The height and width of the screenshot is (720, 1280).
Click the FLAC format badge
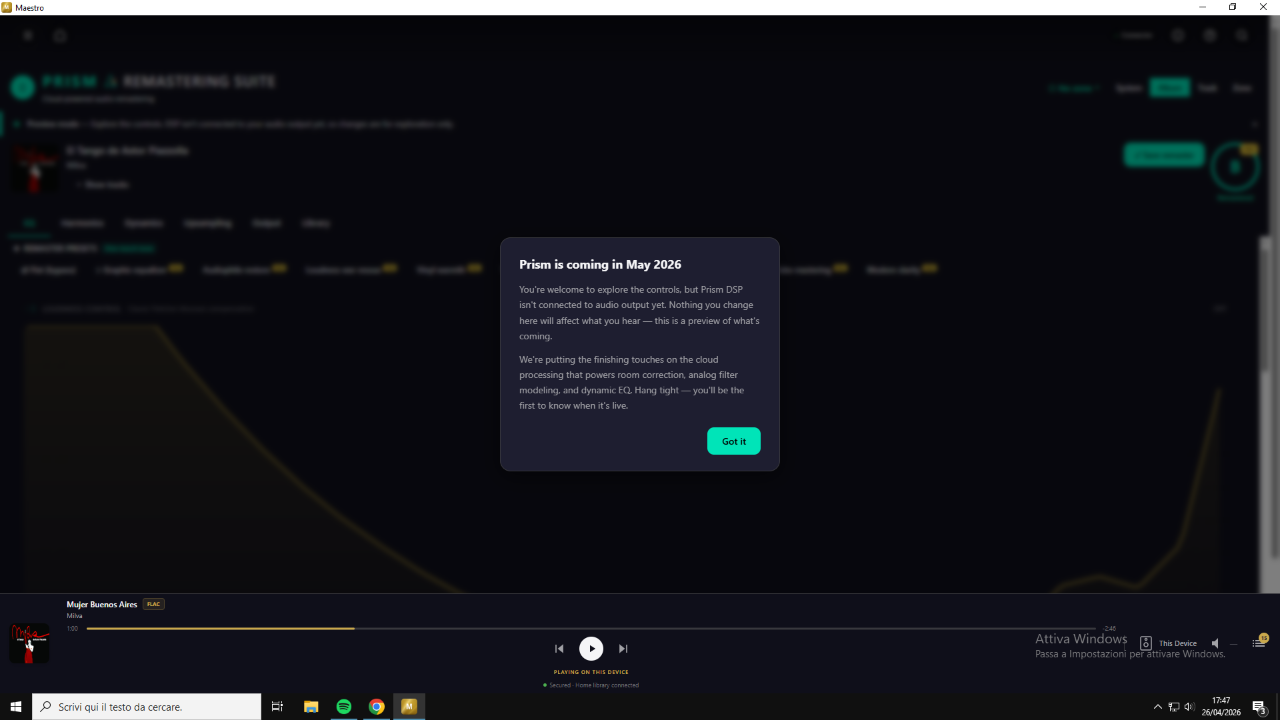(154, 604)
